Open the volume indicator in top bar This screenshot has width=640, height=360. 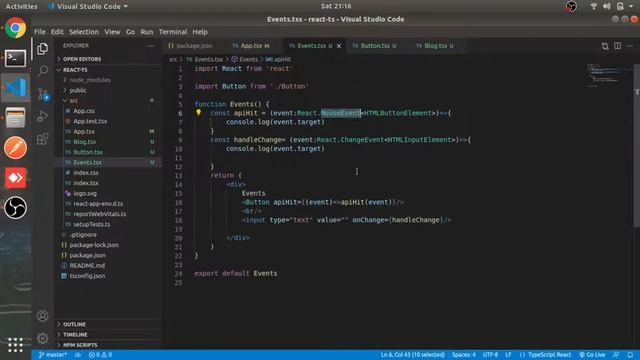click(607, 6)
